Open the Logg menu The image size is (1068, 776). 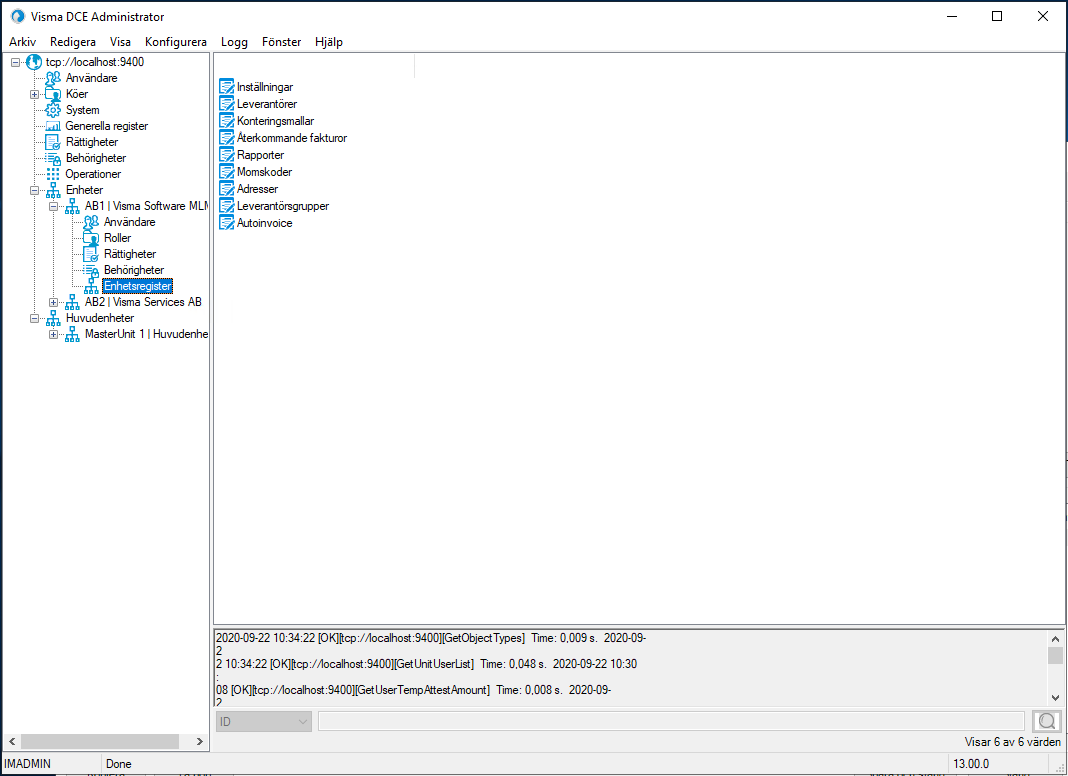(x=233, y=42)
